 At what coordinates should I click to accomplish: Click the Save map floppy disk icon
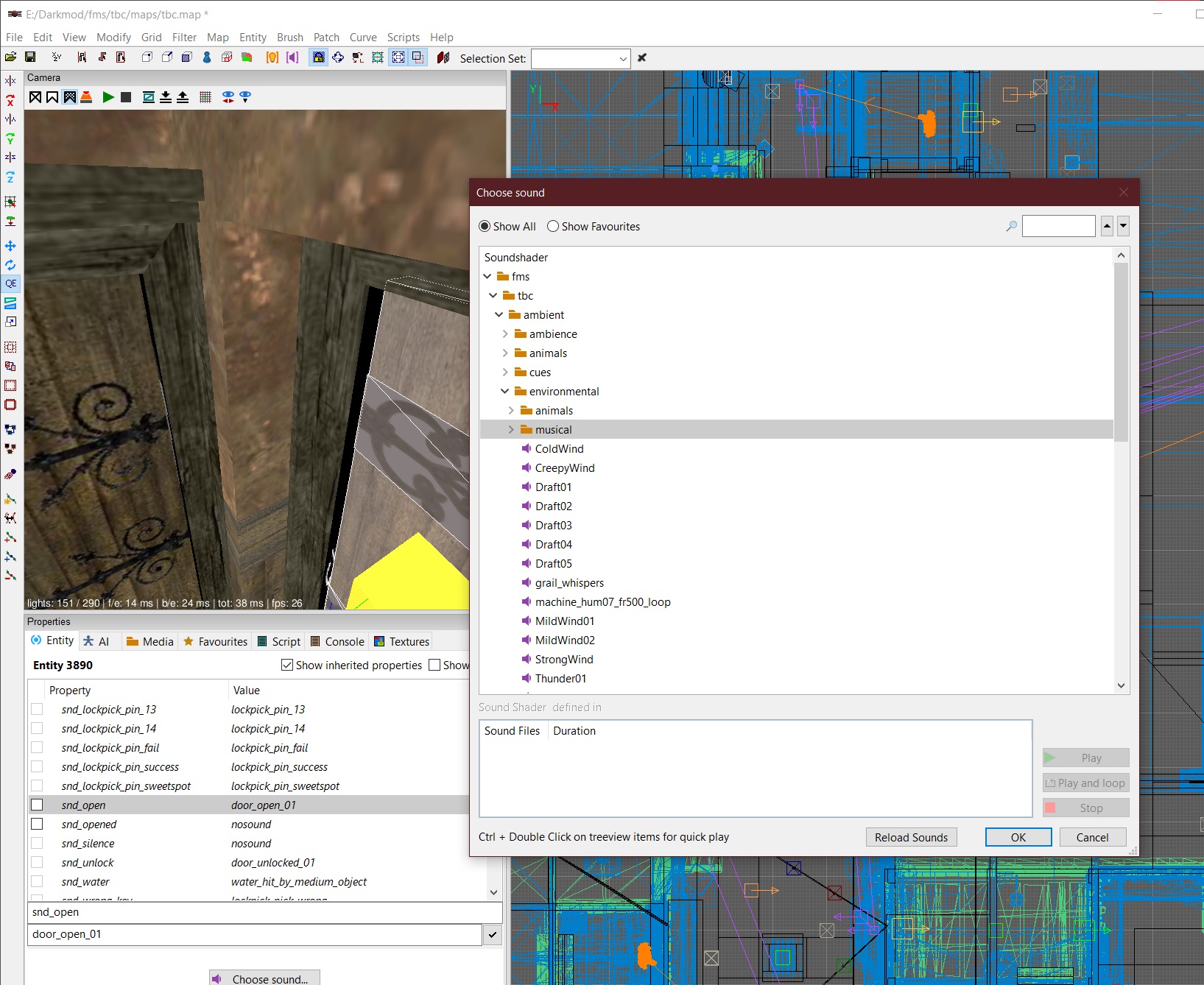tap(30, 57)
